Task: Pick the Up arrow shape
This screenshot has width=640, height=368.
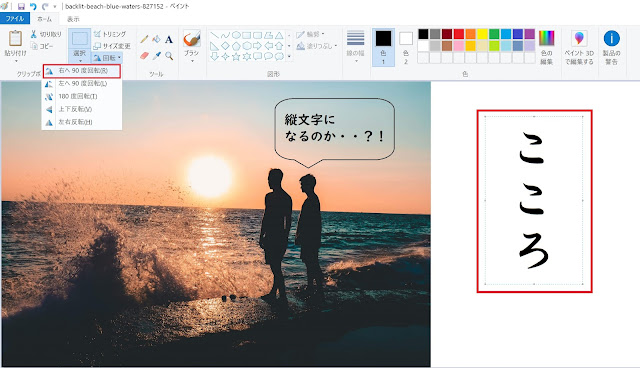Action: point(279,46)
